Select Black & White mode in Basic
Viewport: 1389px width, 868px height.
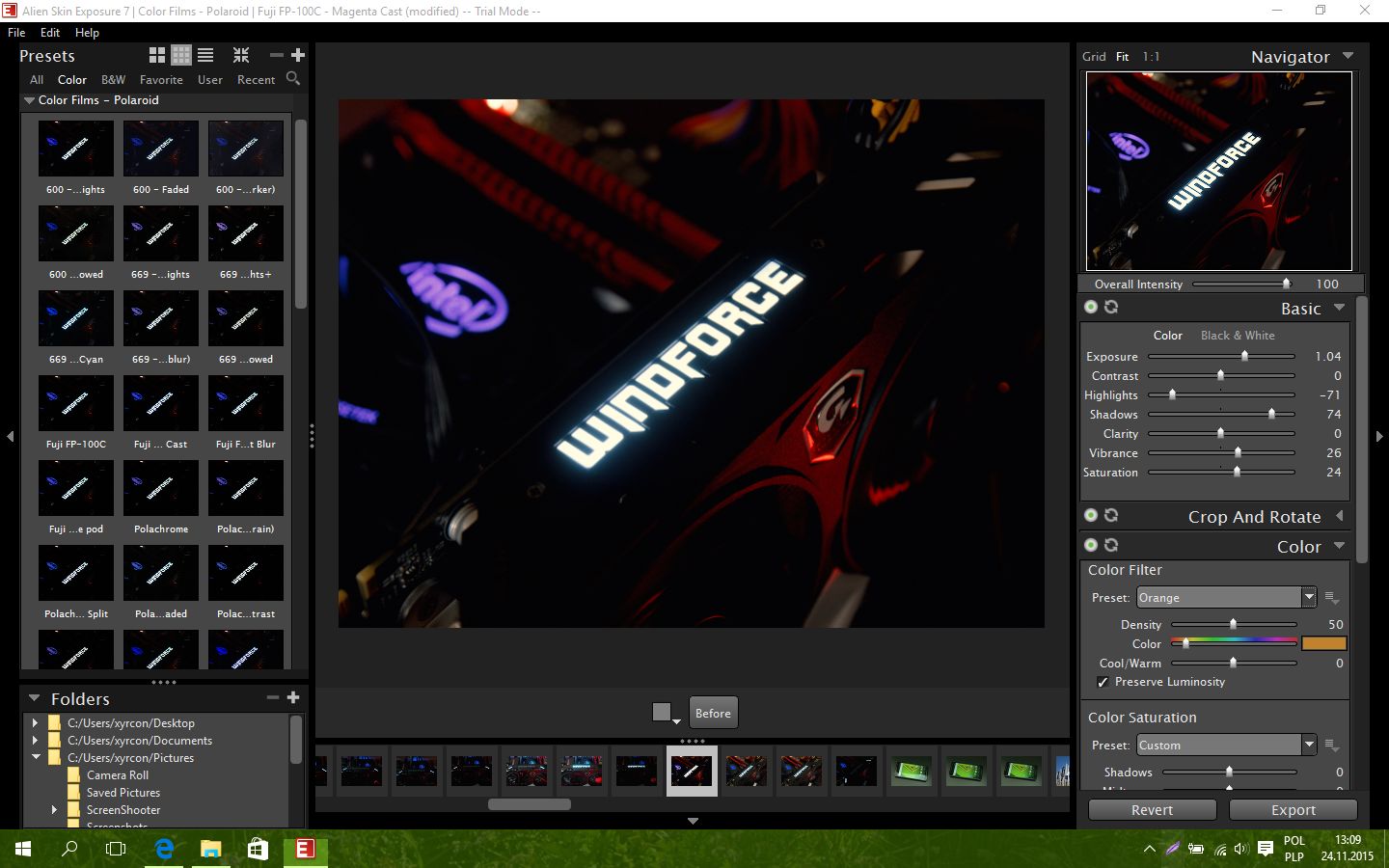coord(1238,336)
